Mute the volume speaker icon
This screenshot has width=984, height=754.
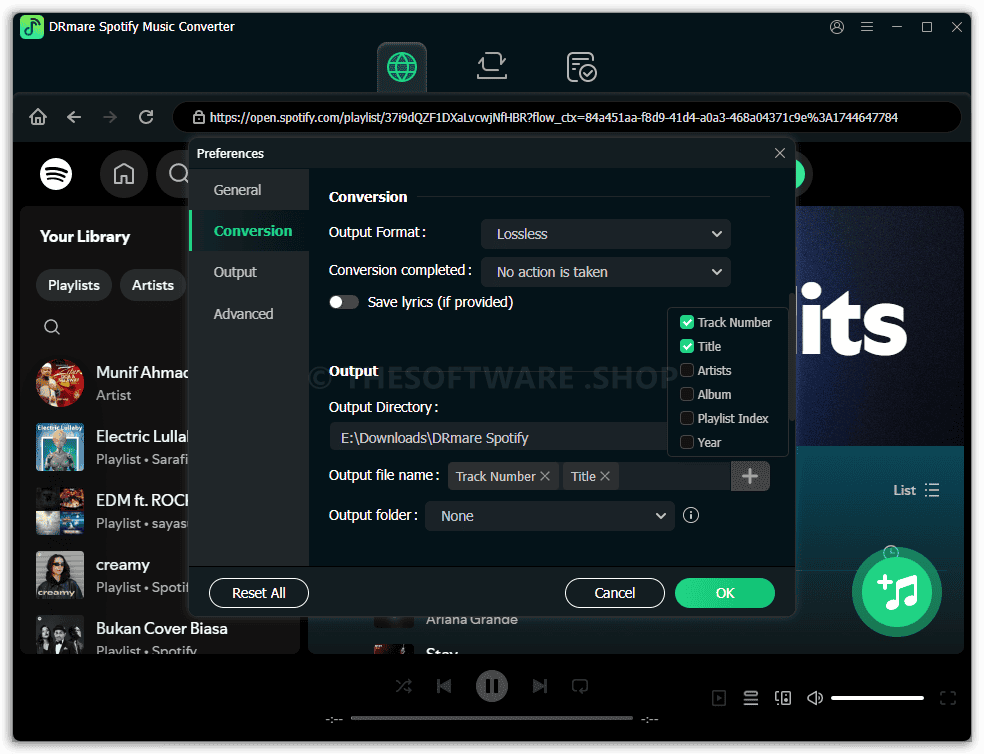click(x=815, y=698)
